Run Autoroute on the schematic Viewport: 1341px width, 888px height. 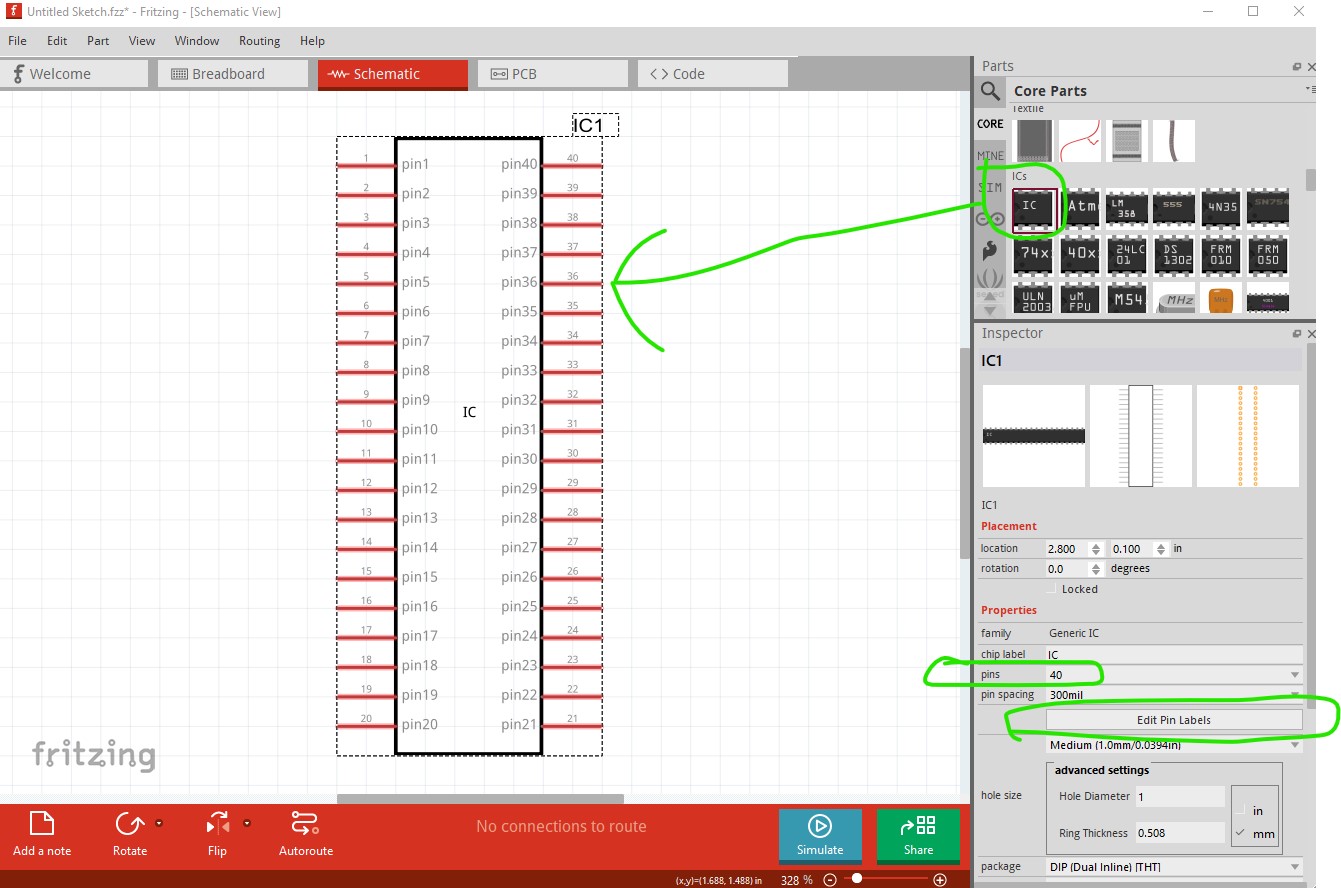[x=305, y=834]
